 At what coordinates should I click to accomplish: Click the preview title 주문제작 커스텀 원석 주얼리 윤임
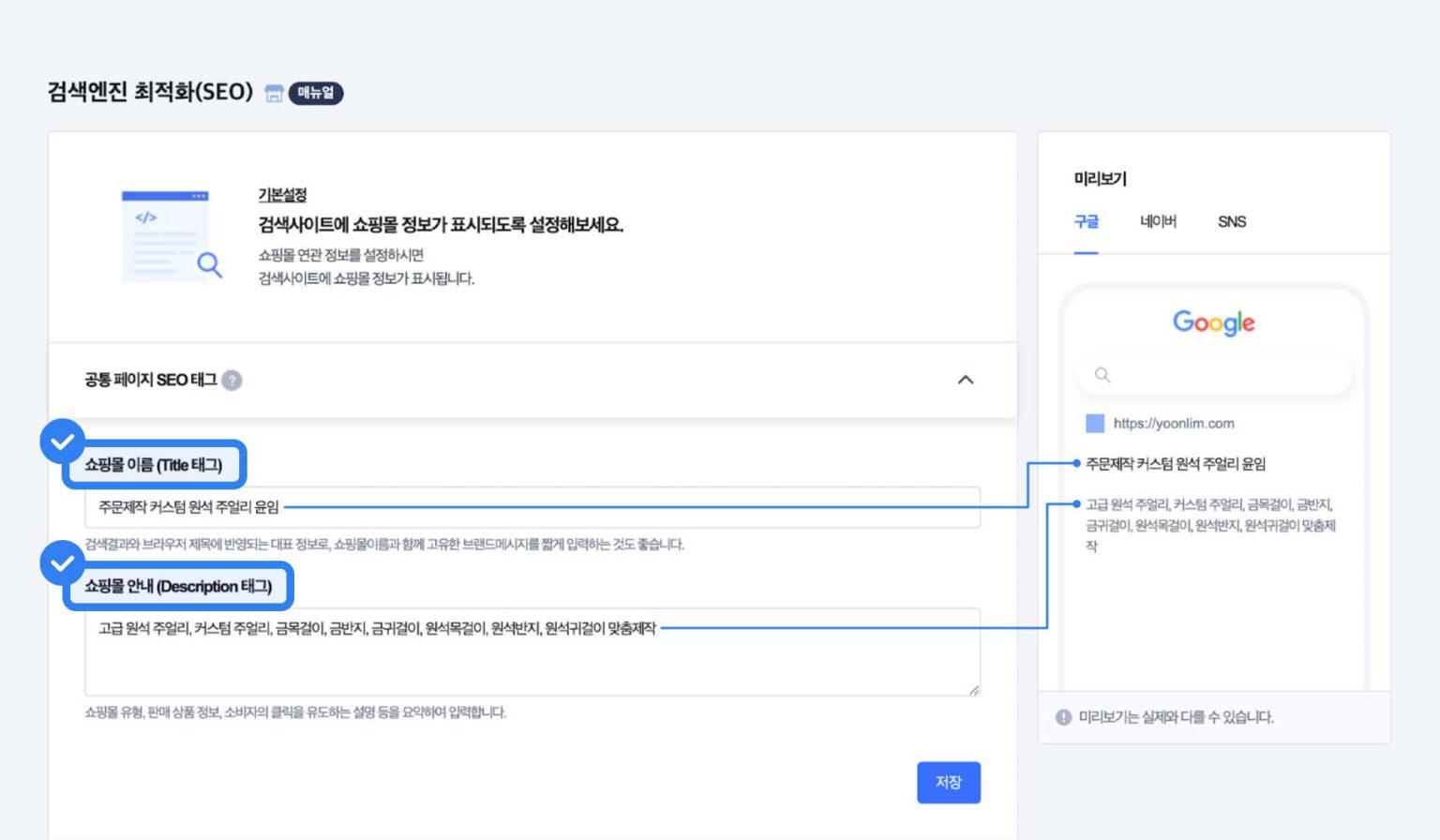(x=1176, y=464)
